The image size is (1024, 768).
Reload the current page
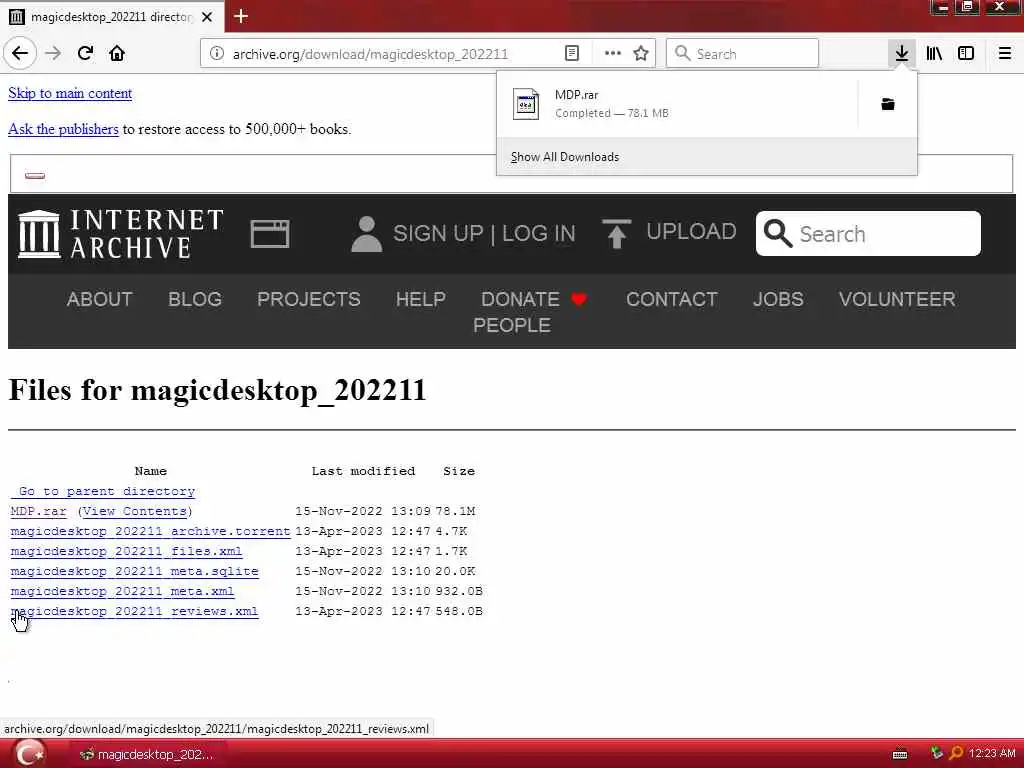[86, 54]
